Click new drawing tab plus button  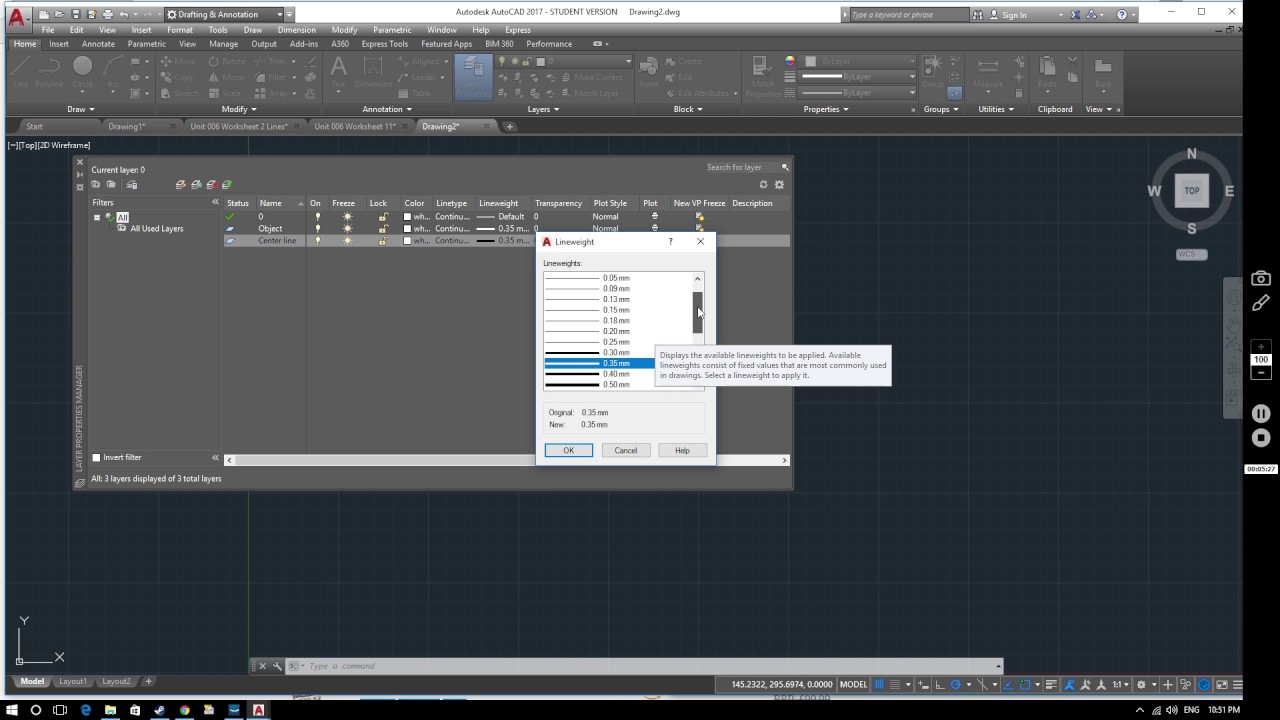coord(509,127)
